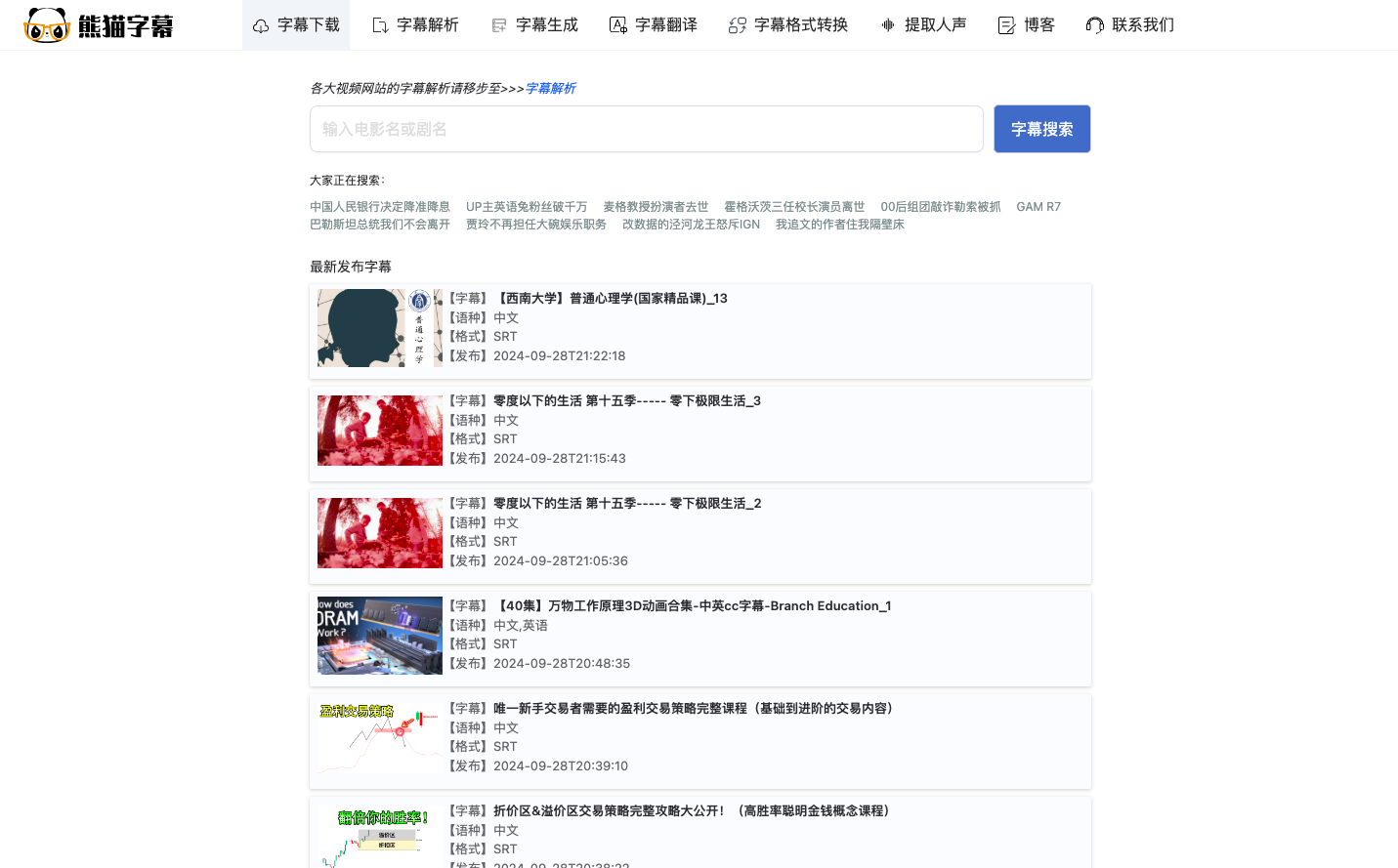The height and width of the screenshot is (868, 1398).
Task: Open the 字幕下载 menu item
Action: click(296, 25)
